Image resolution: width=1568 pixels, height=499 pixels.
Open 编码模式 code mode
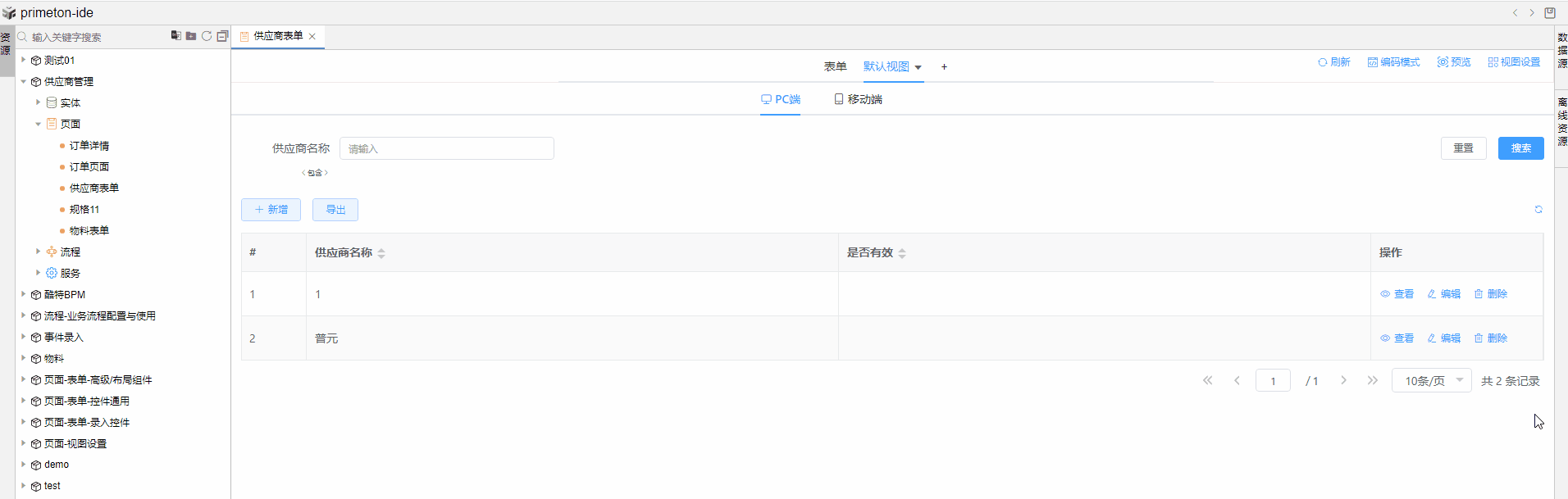coord(1393,62)
